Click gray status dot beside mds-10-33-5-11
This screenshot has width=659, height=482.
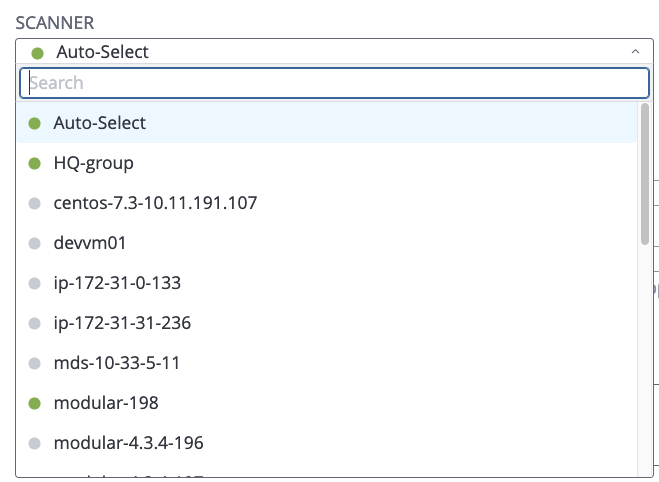tap(34, 363)
